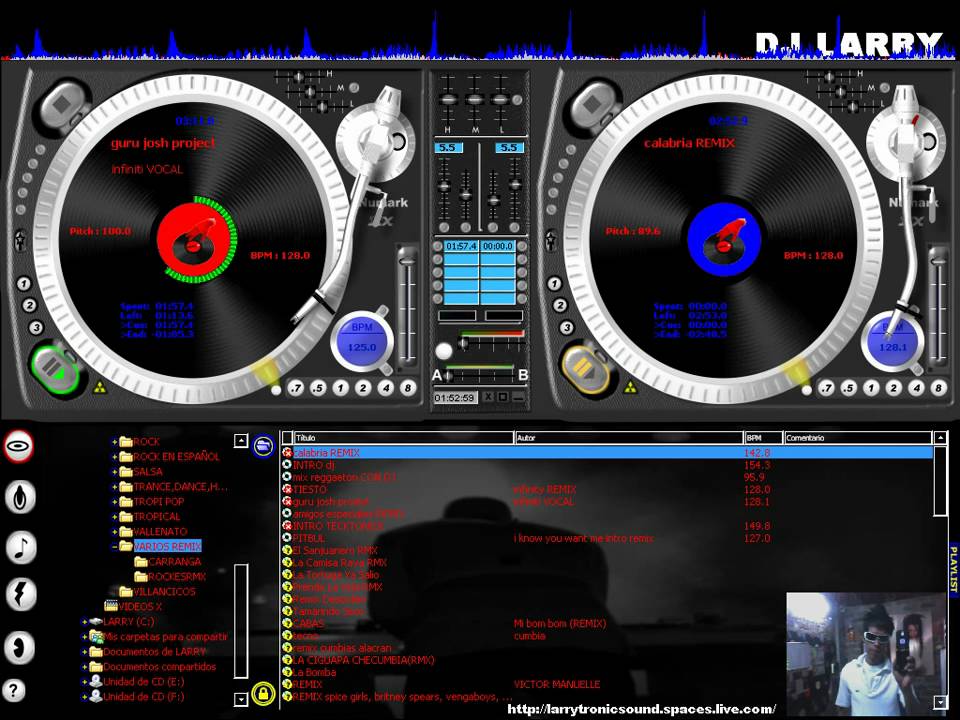Expand Unidad de CD (E:) node
This screenshot has width=960, height=720.
[84, 681]
